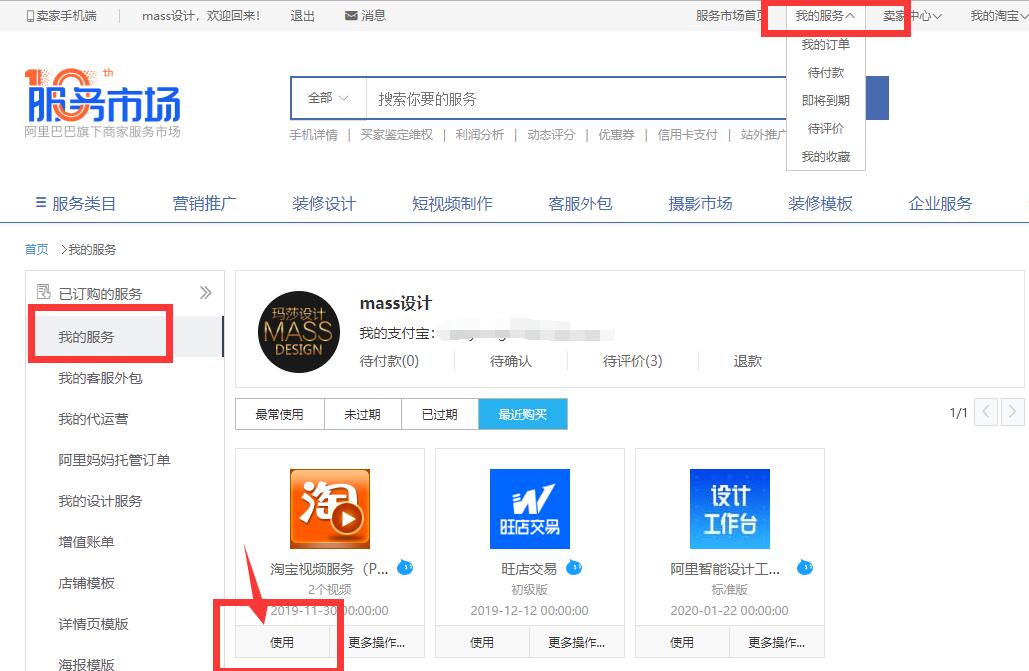This screenshot has width=1029, height=671.
Task: Open 更多操作 for 旺店交易
Action: 576,642
